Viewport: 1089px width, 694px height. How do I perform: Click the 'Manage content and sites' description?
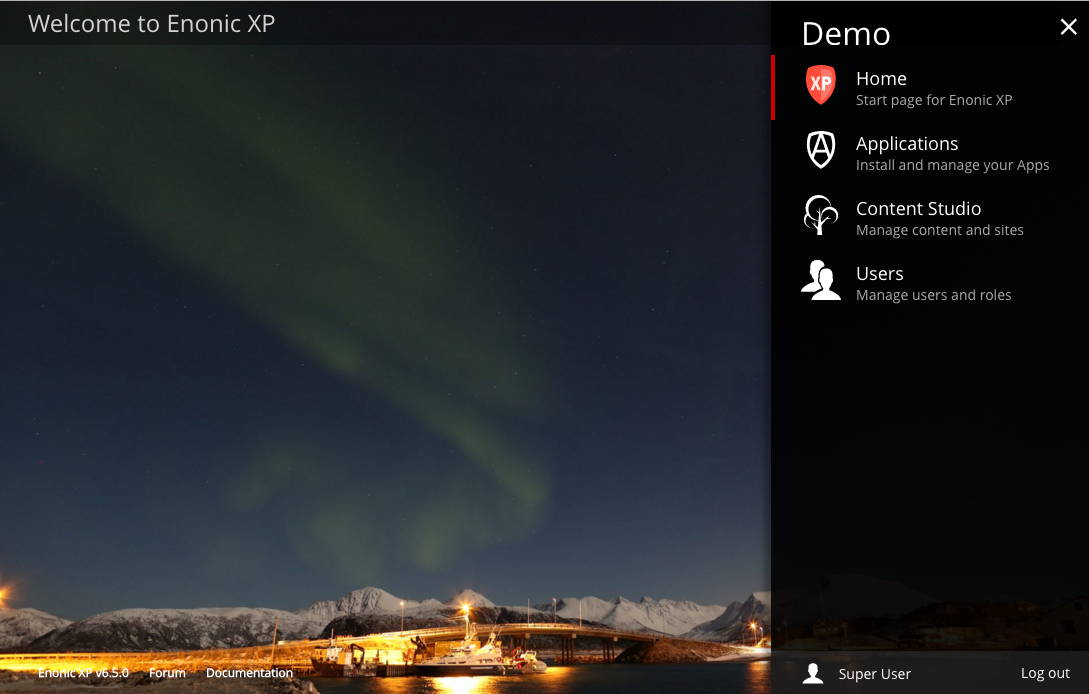940,230
